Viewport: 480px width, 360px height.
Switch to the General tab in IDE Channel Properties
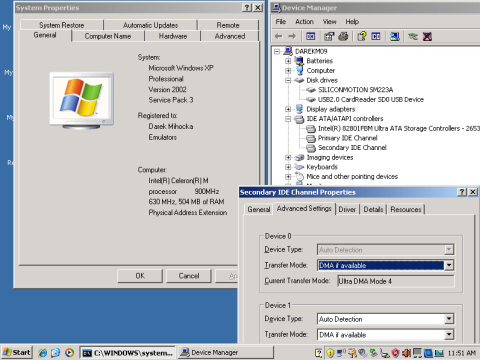coord(259,209)
